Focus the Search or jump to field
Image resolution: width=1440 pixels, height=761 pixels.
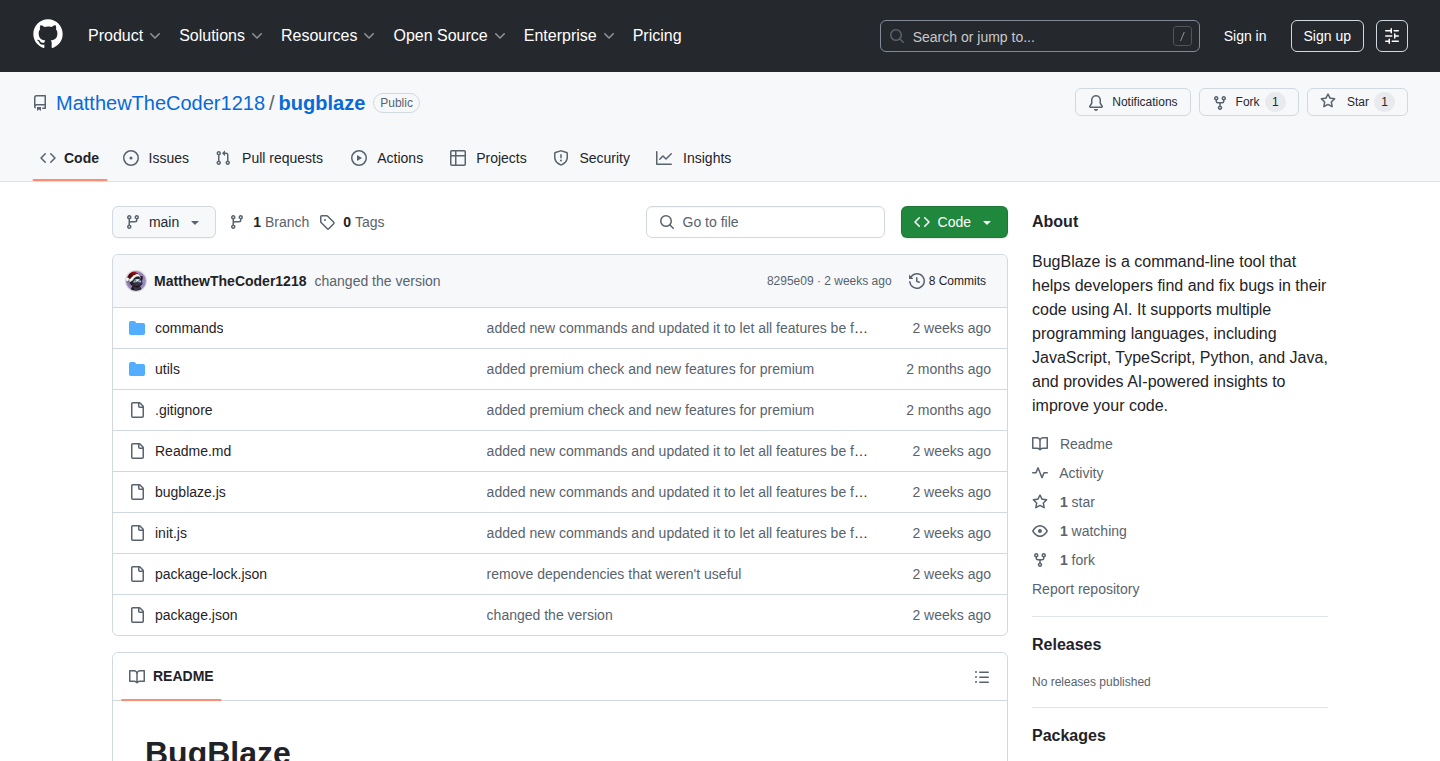tap(1040, 36)
